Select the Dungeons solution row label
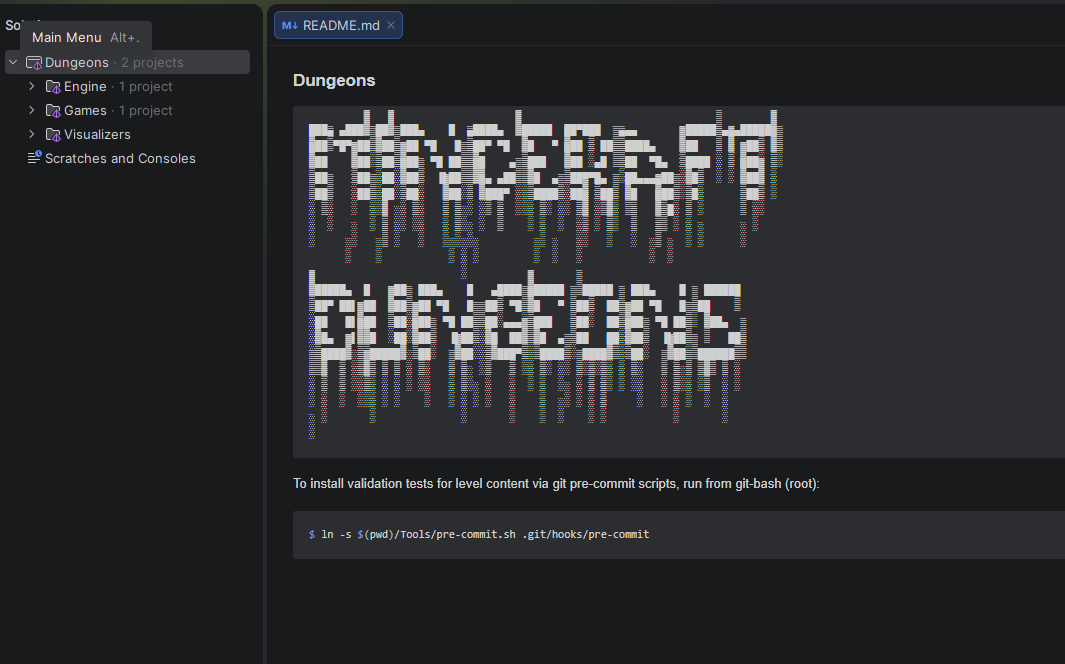 pos(77,62)
